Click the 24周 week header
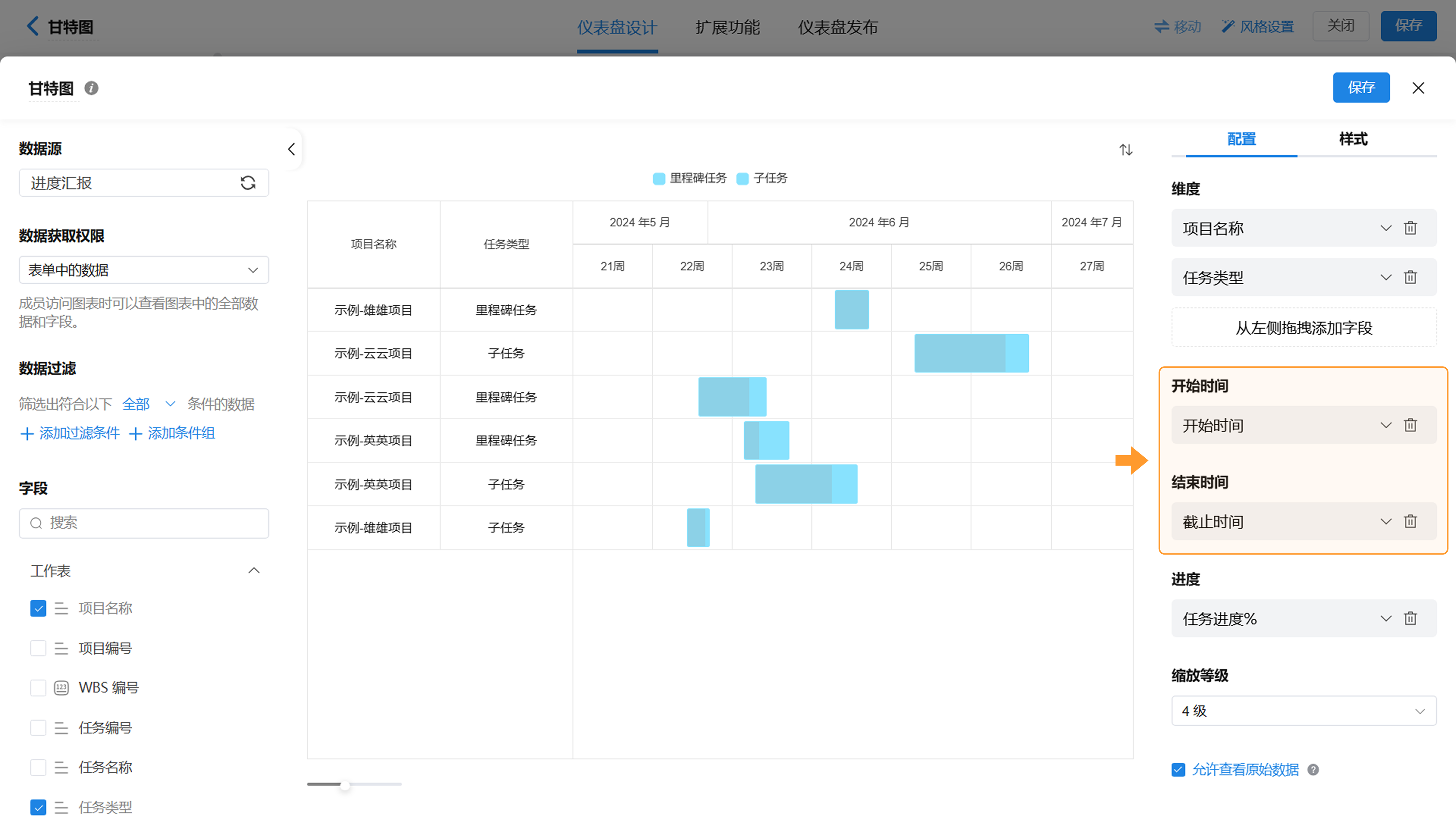 click(851, 266)
